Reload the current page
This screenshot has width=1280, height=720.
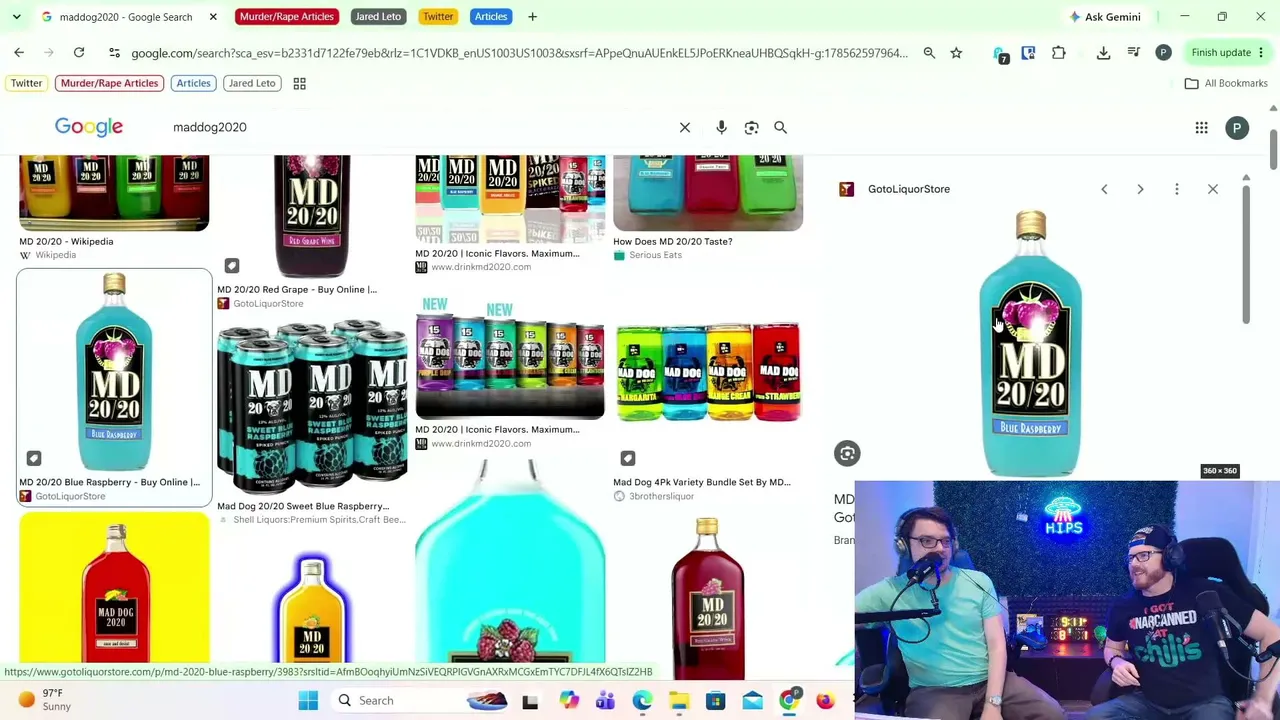pos(79,53)
